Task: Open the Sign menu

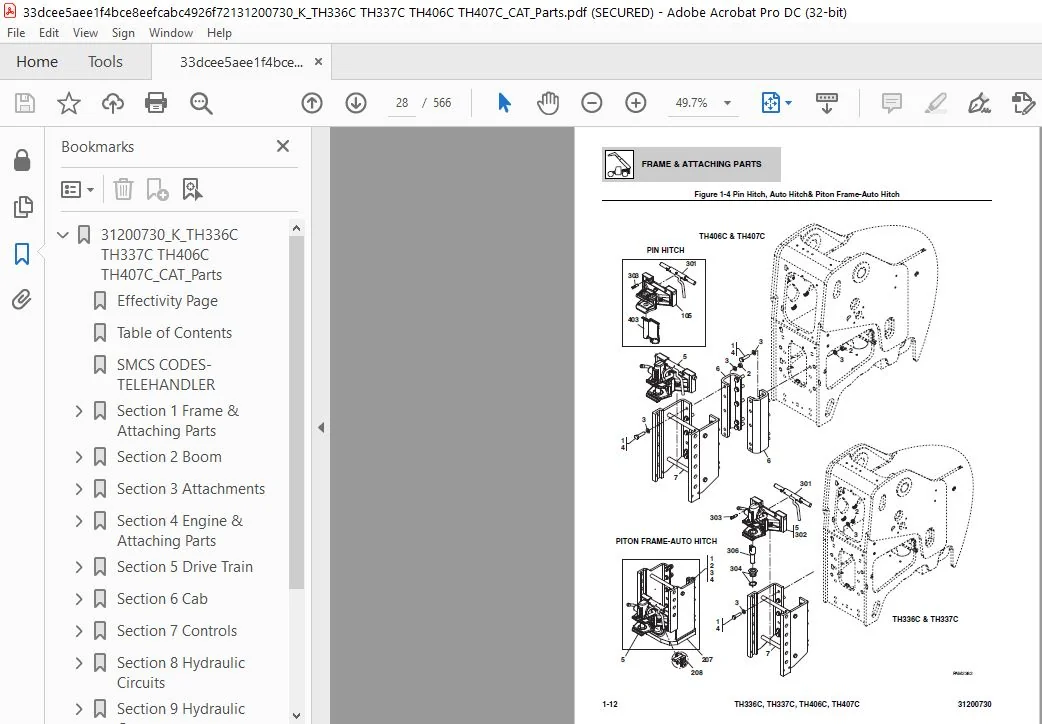Action: tap(123, 33)
